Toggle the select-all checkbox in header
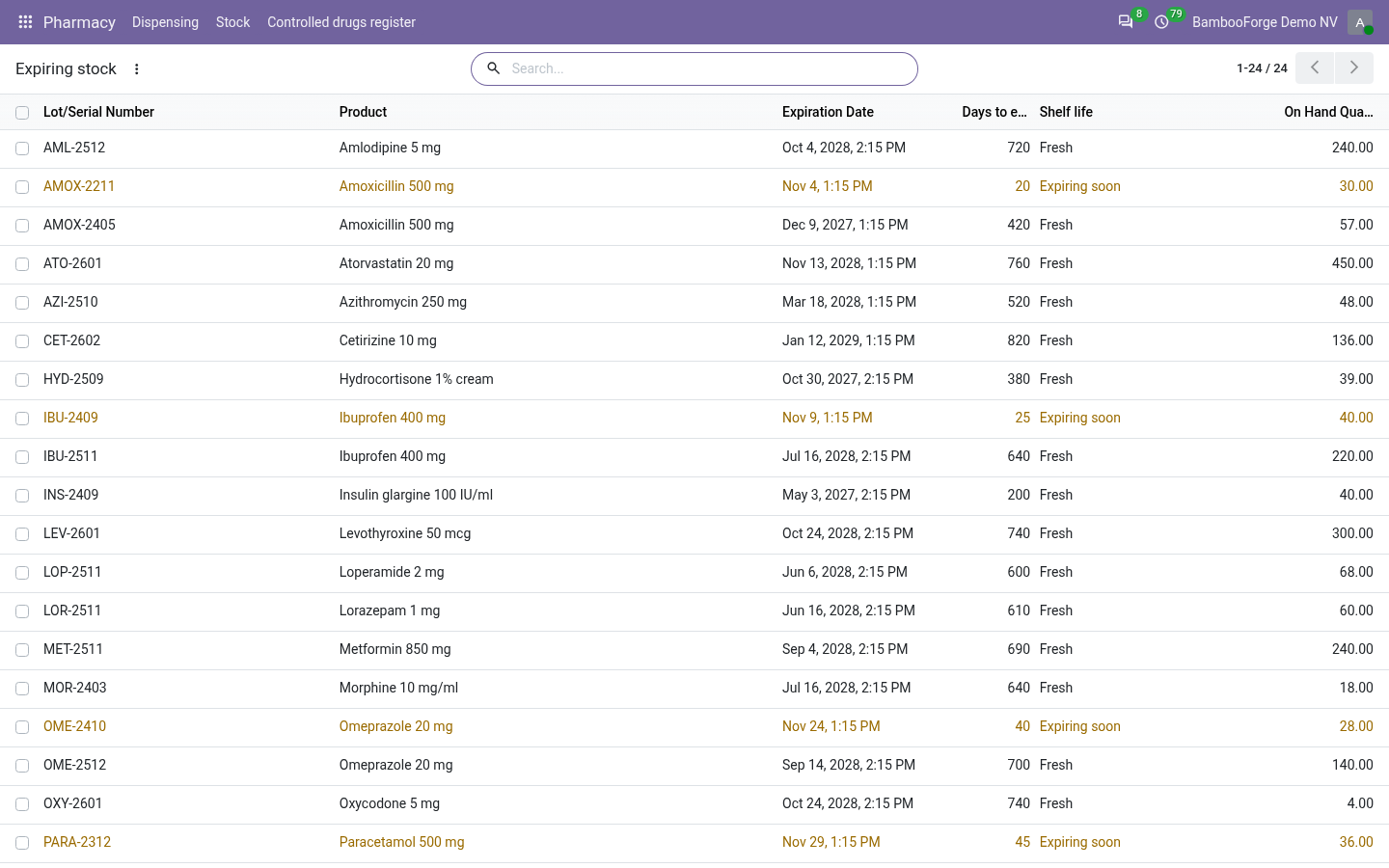 [x=22, y=113]
